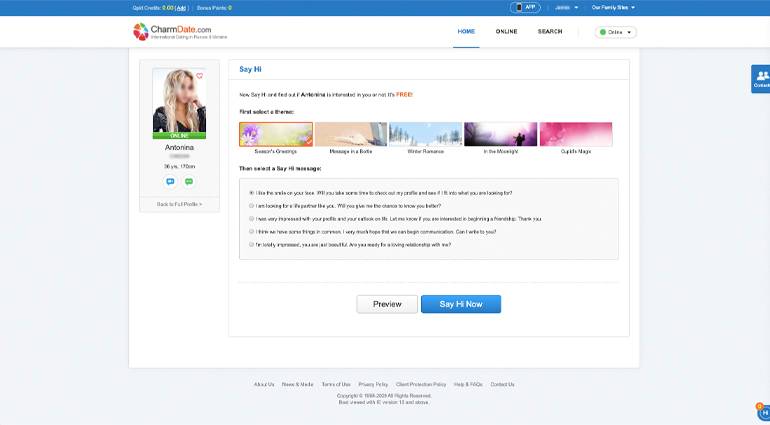This screenshot has width=770, height=425.
Task: Follow the Back to Full Profile link
Action: coord(179,204)
